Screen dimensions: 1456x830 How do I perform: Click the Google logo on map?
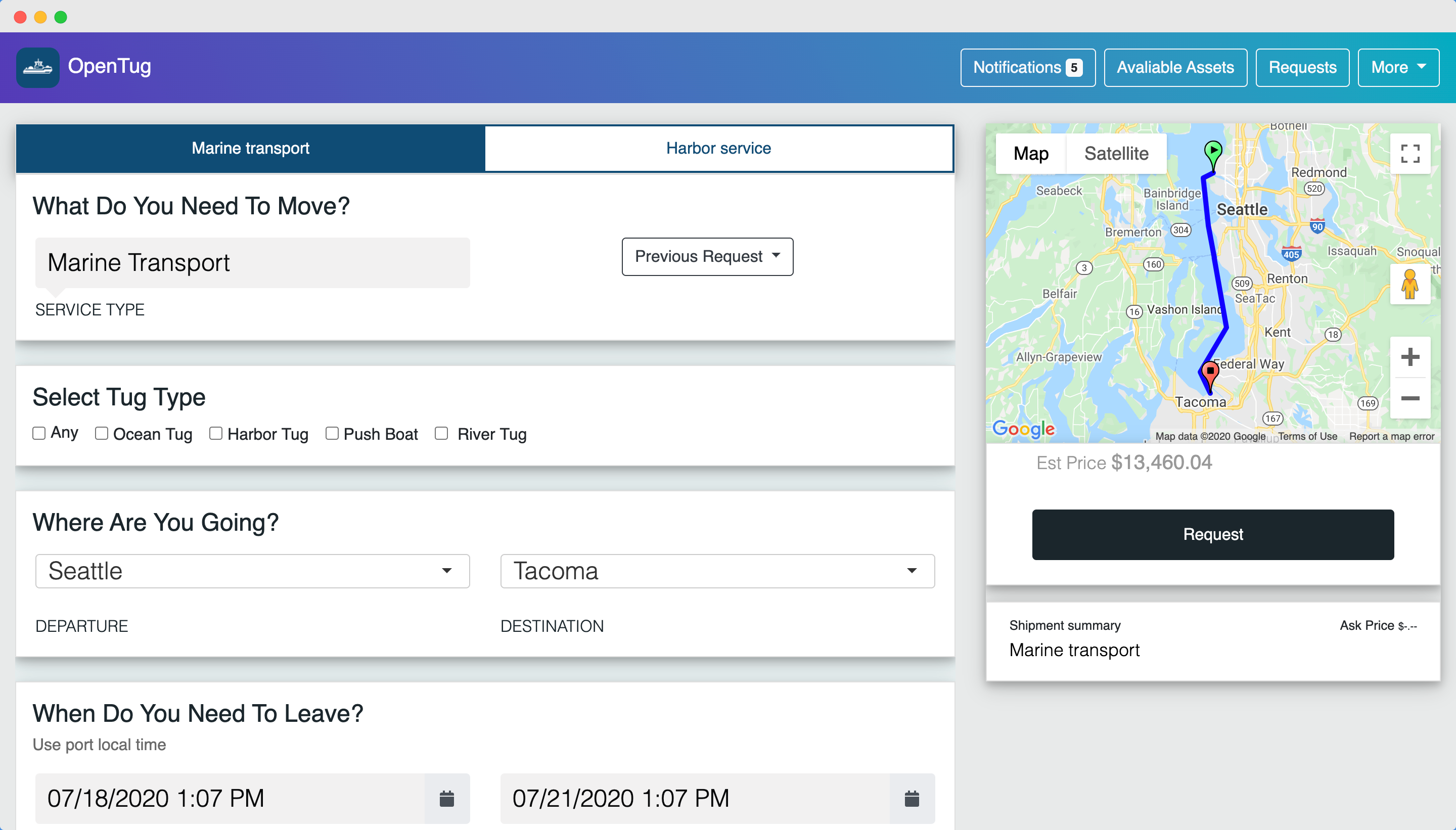[1023, 429]
